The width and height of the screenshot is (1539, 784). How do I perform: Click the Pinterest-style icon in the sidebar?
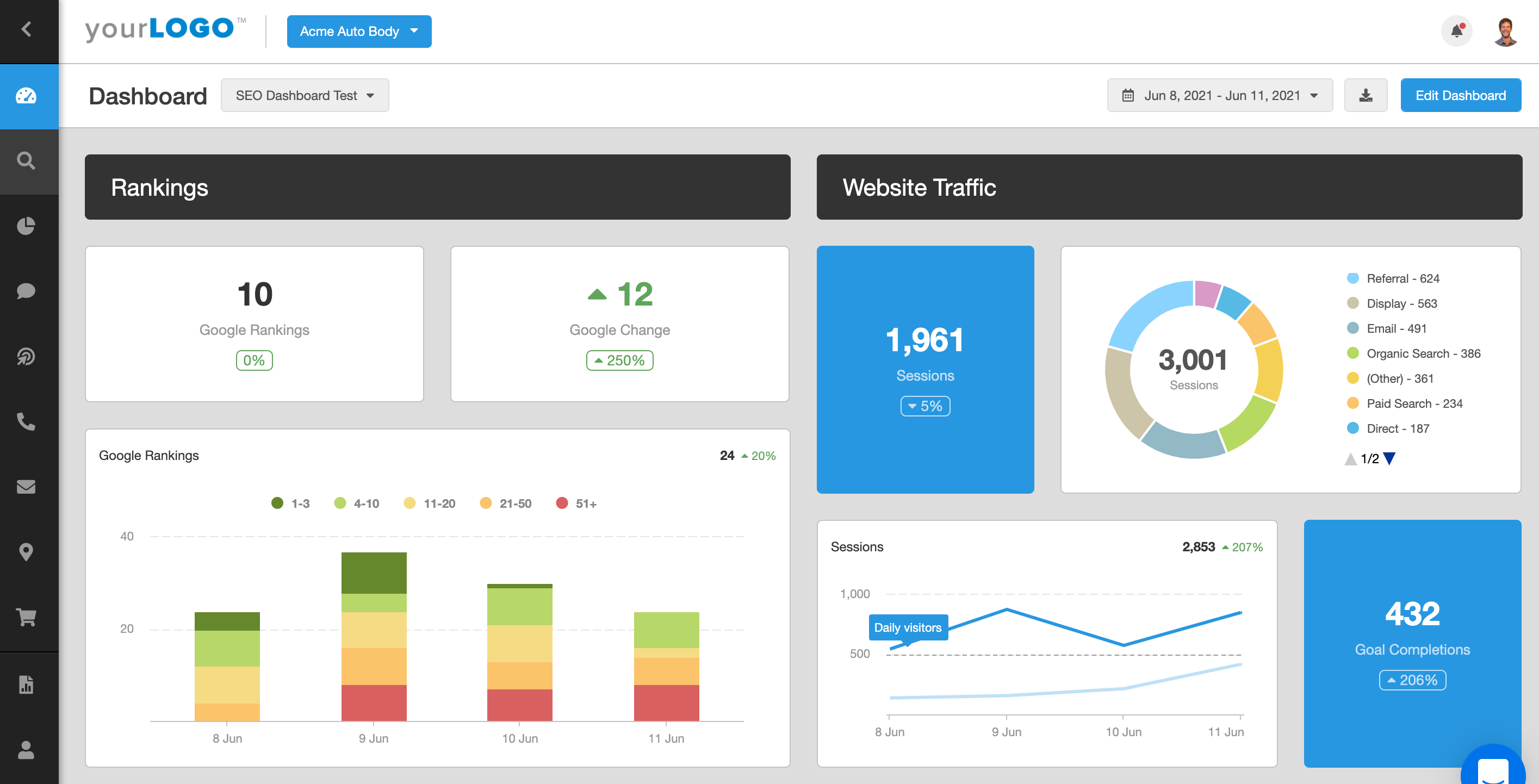click(27, 356)
